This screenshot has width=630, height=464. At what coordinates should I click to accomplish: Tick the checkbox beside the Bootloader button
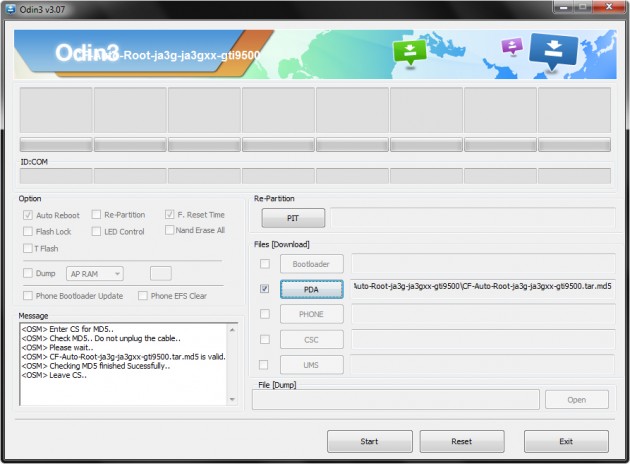pos(264,264)
